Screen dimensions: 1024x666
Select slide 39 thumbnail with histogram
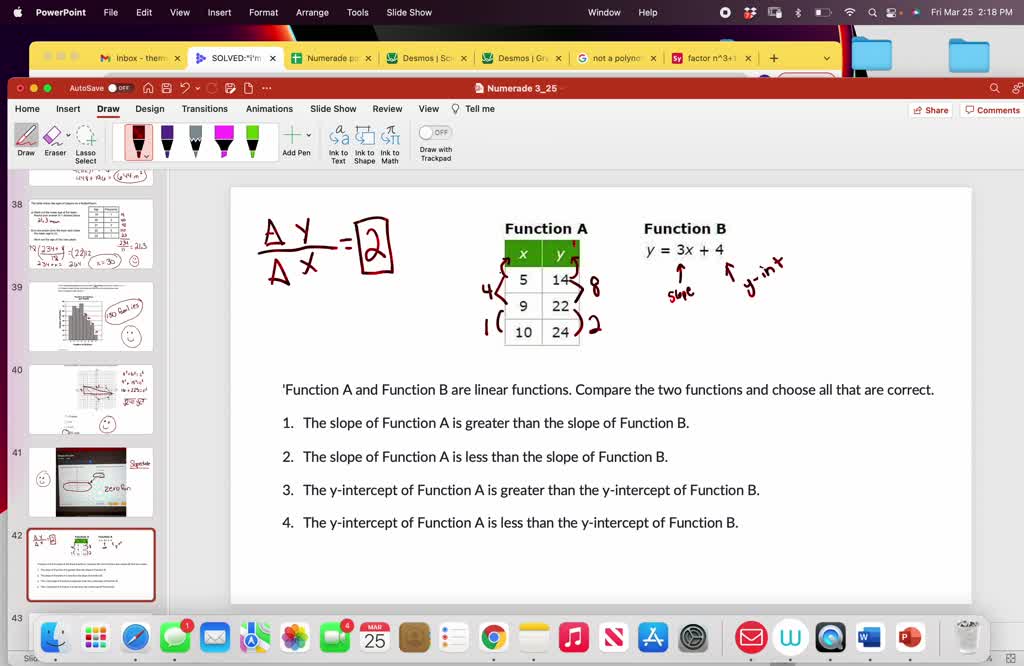point(91,316)
